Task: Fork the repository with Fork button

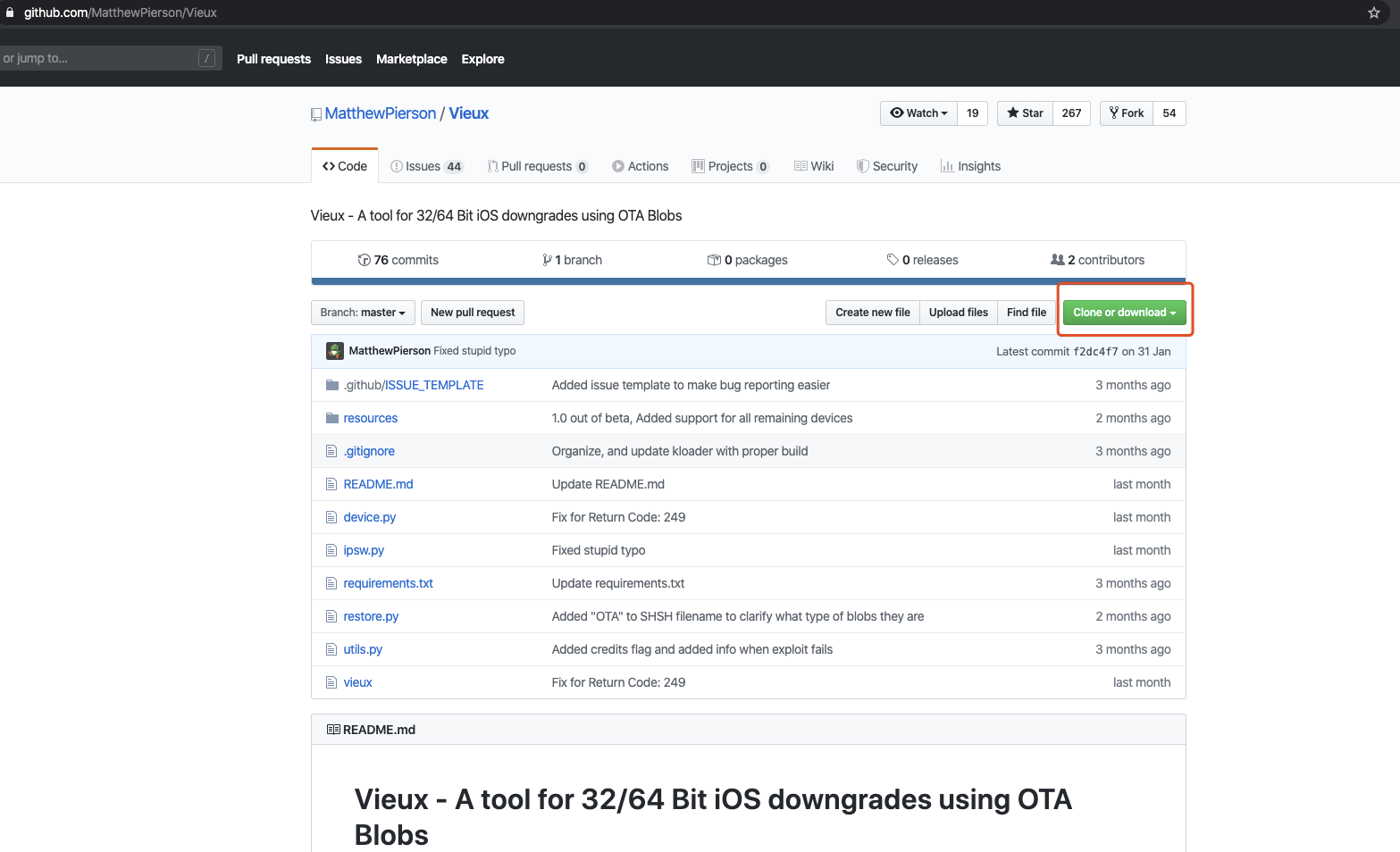Action: click(1127, 113)
